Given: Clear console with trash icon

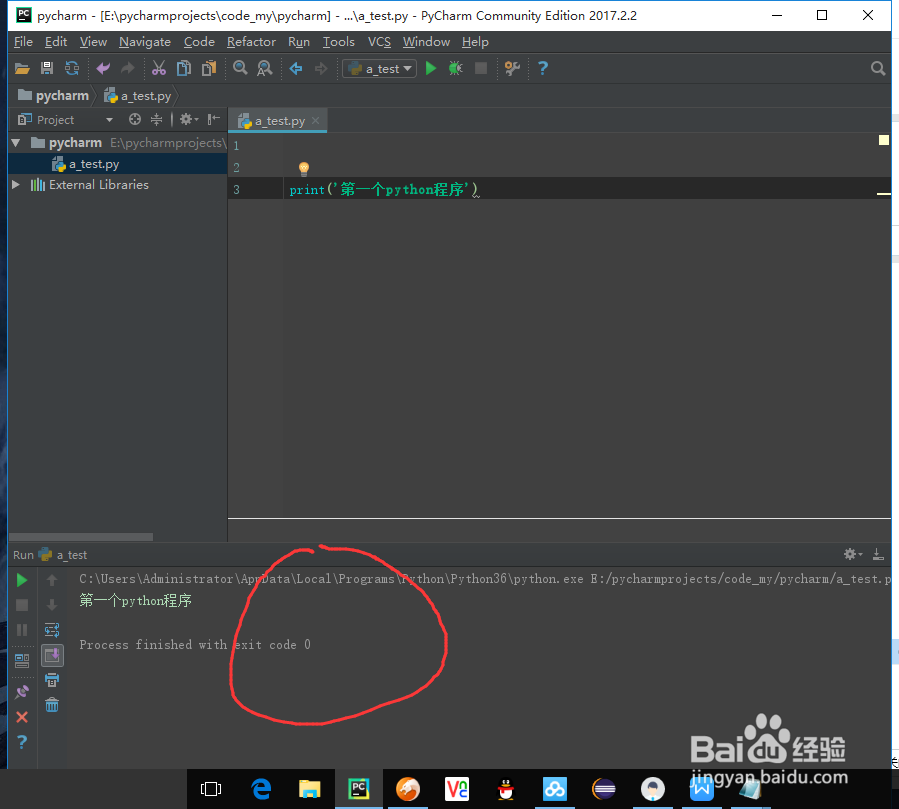Looking at the screenshot, I should (x=52, y=705).
